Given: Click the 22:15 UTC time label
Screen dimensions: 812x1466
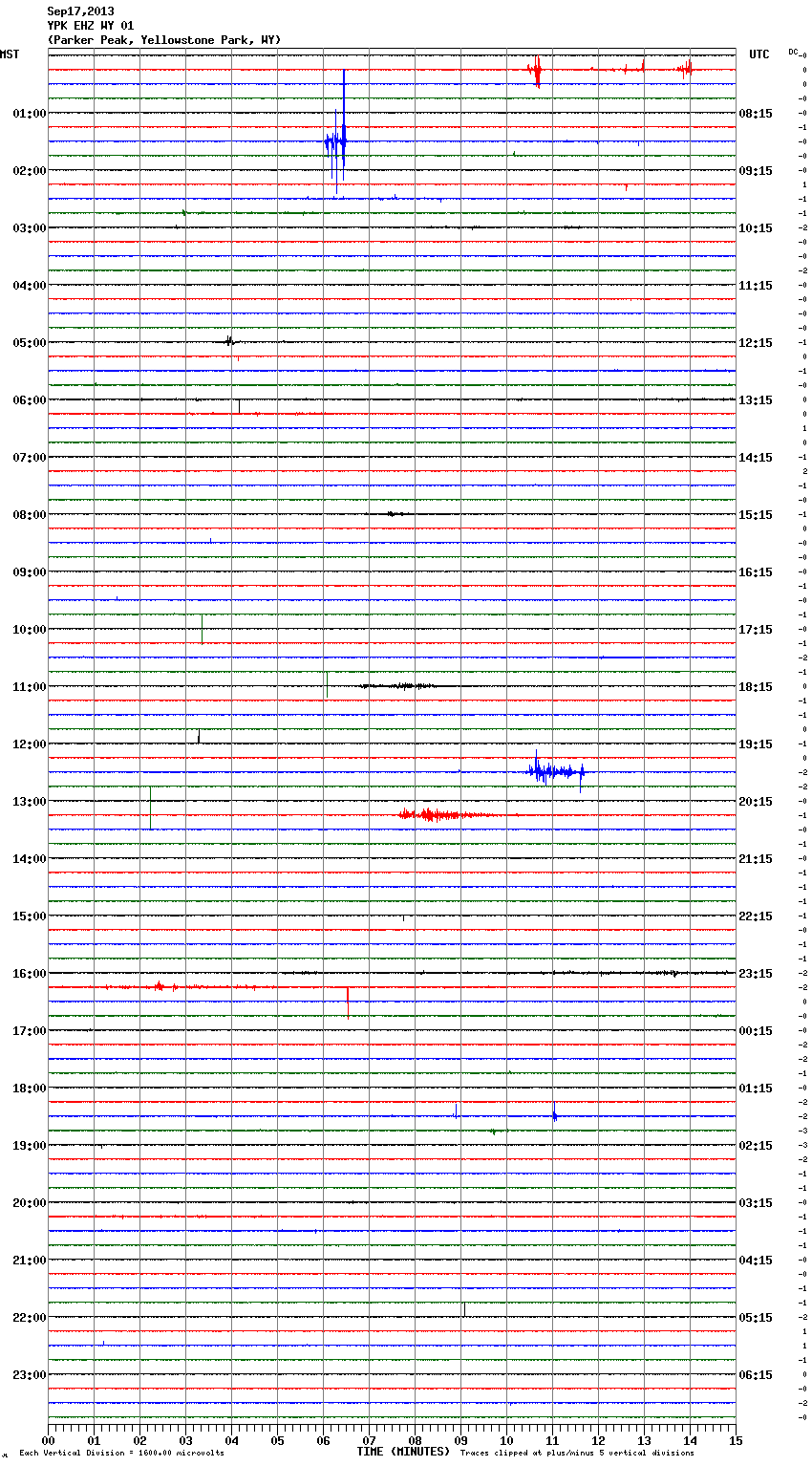Looking at the screenshot, I should pos(756,916).
